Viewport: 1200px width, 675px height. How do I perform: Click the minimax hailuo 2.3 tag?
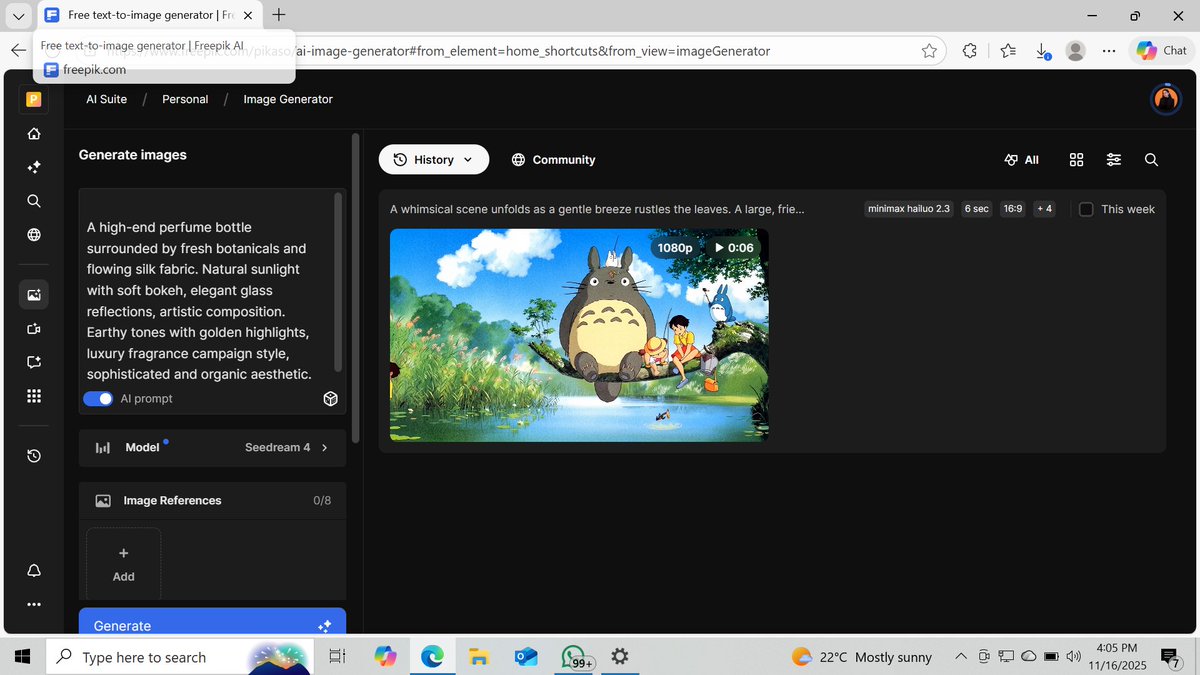tap(909, 209)
